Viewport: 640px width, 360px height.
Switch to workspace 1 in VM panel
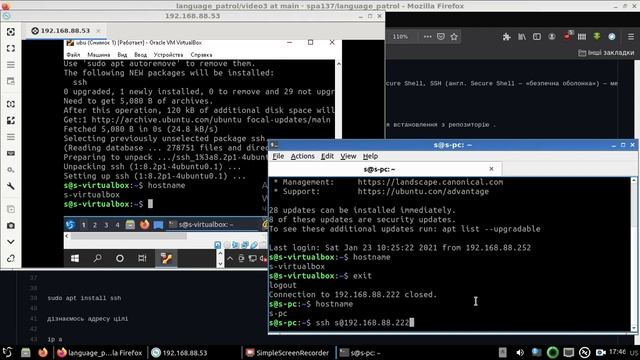(83, 225)
